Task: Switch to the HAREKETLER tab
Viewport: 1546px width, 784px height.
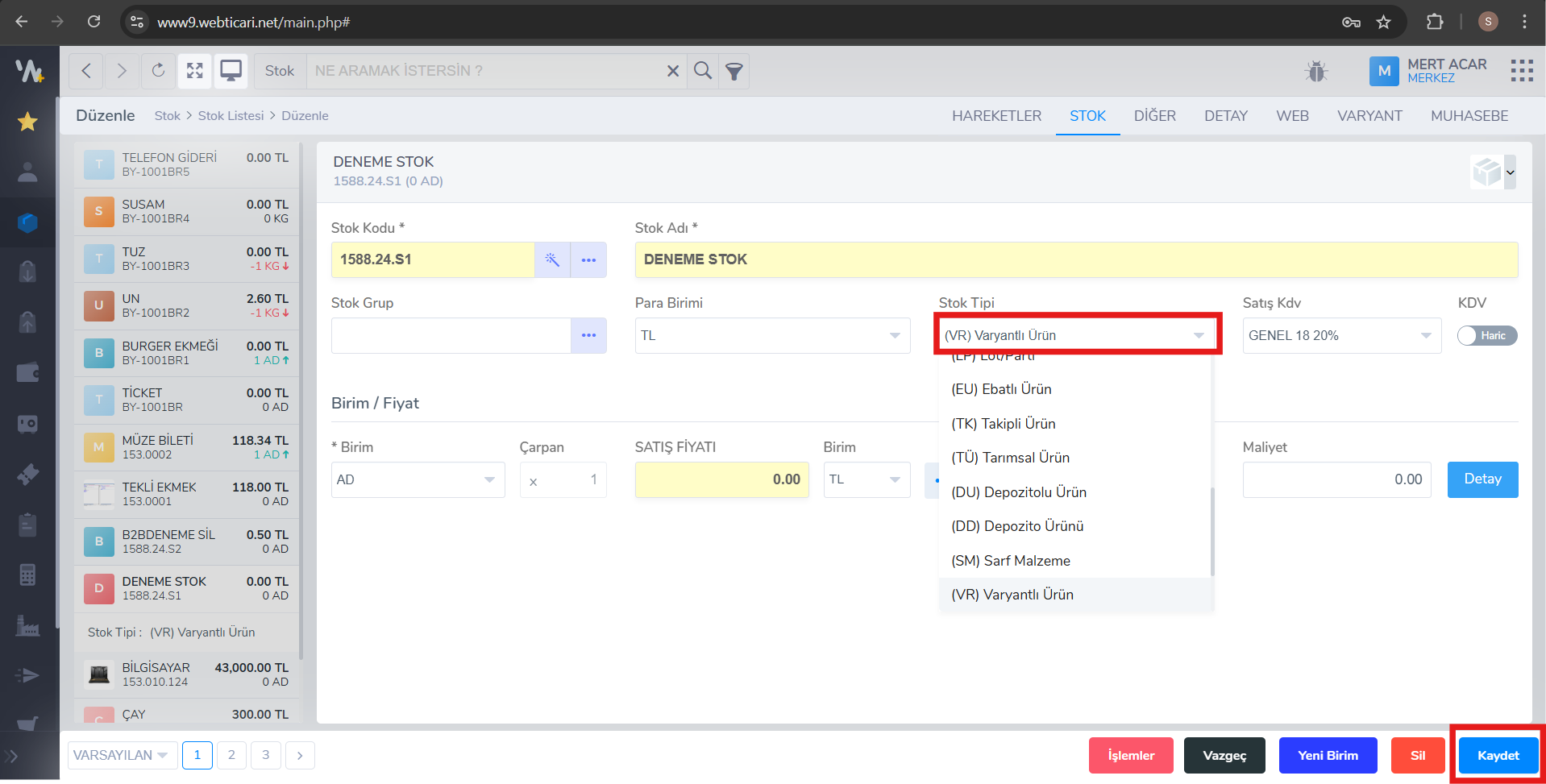Action: click(996, 116)
